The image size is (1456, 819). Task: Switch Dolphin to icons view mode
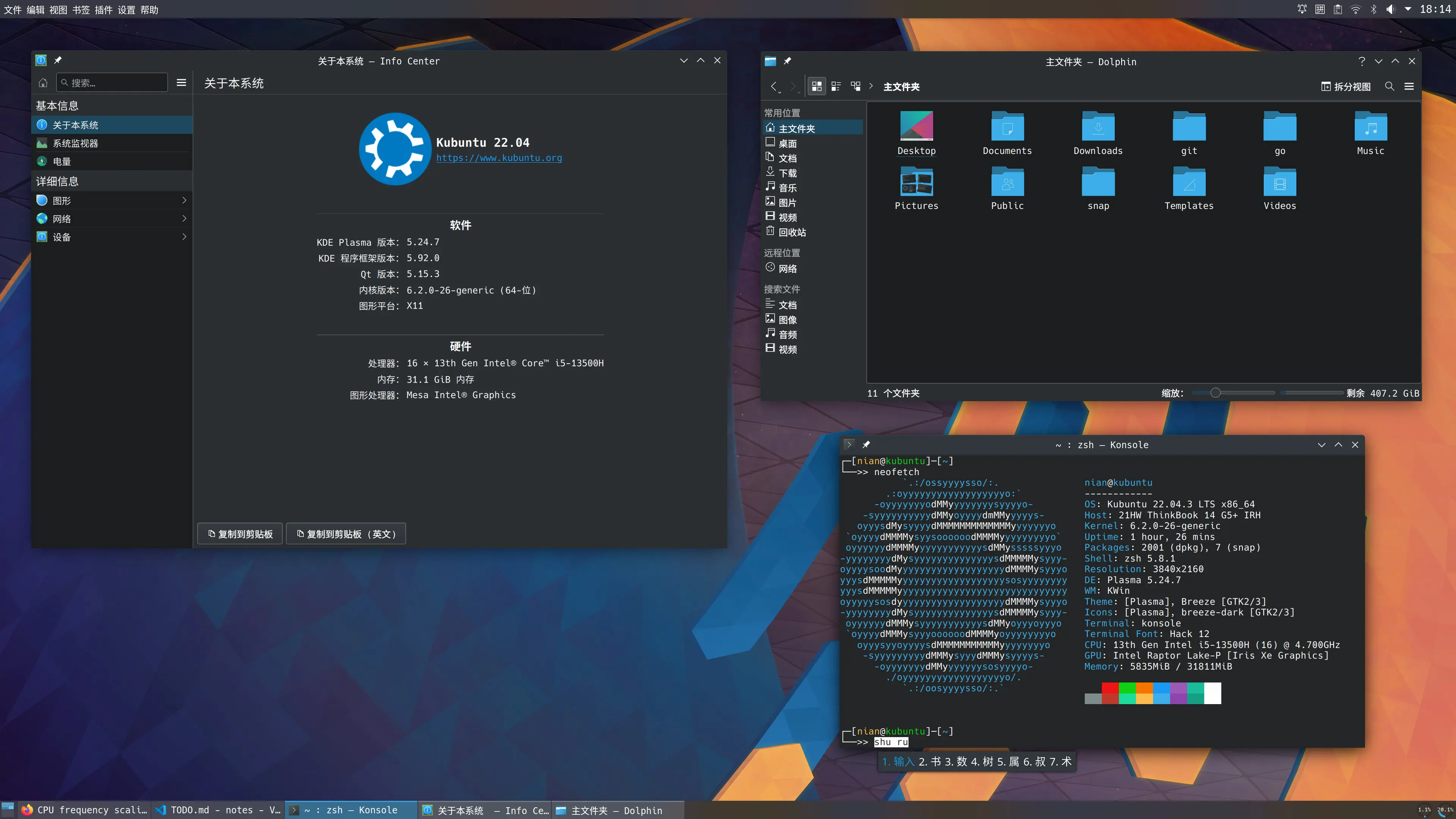click(817, 86)
